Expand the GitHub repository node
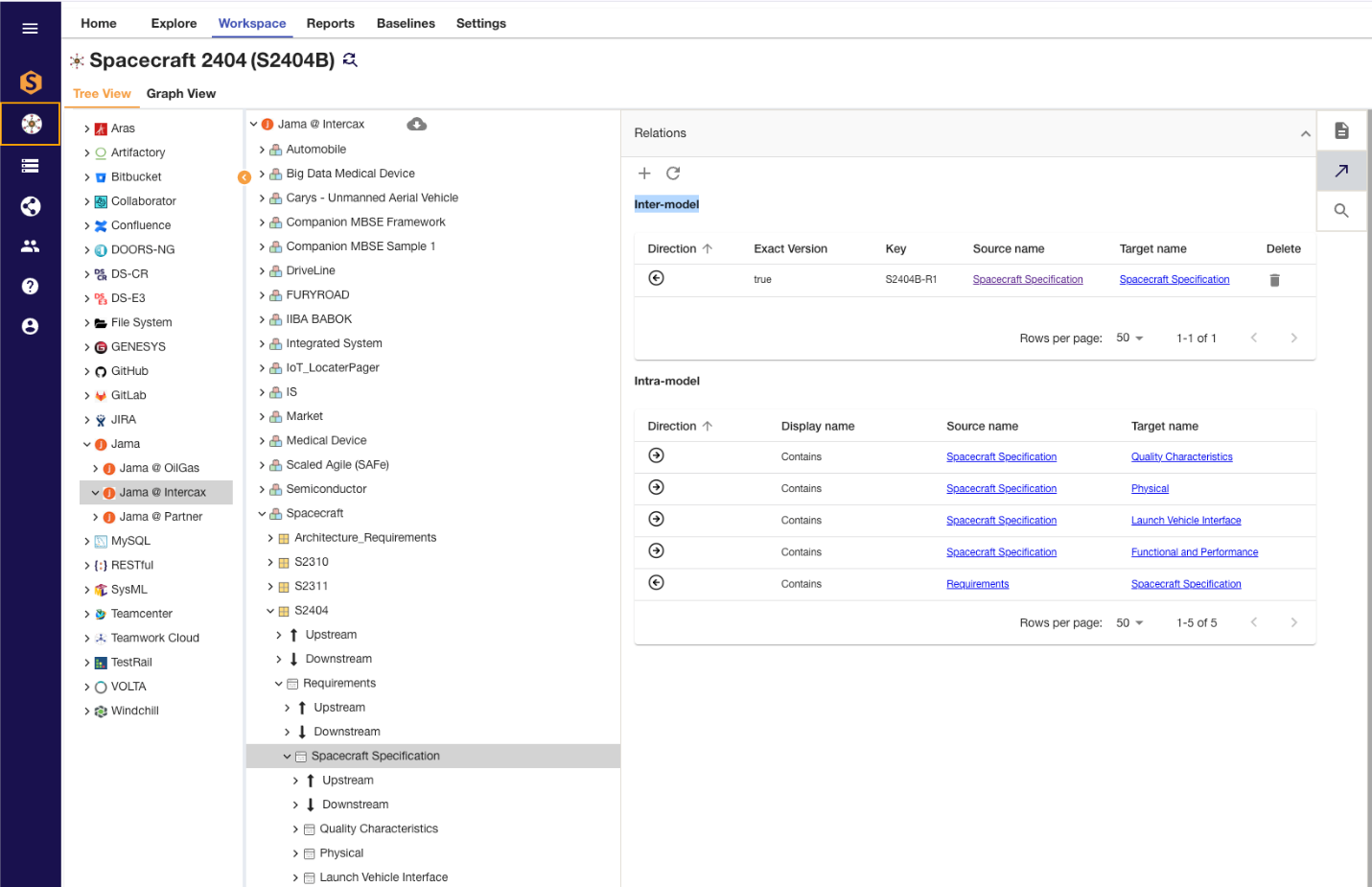 (86, 371)
